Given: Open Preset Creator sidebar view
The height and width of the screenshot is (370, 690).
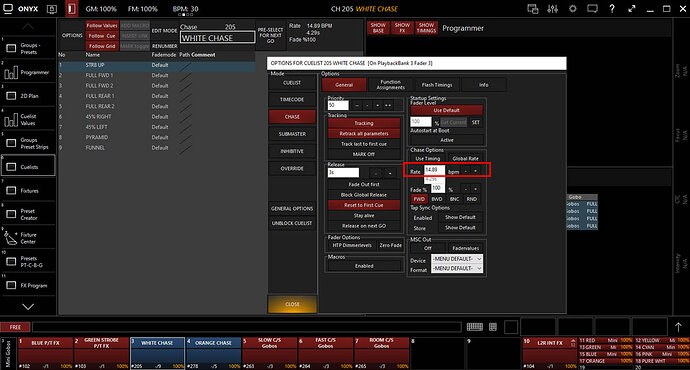Looking at the screenshot, I should (28, 214).
